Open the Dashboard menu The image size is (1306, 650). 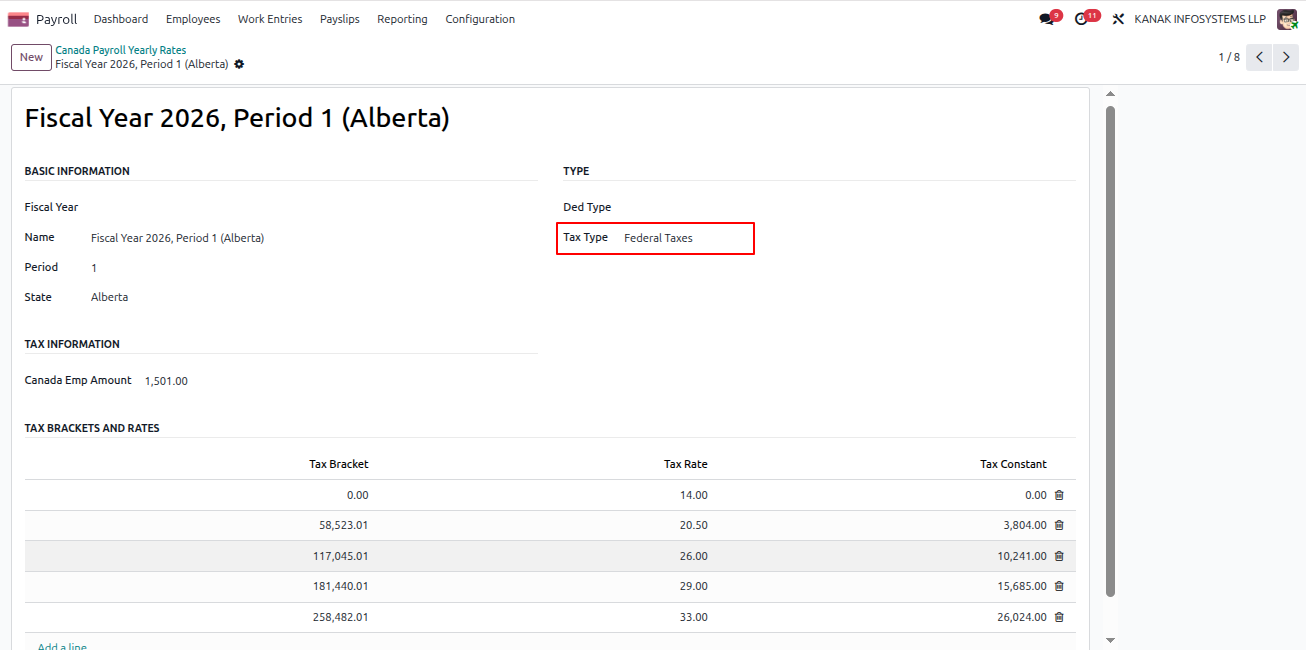(x=121, y=19)
